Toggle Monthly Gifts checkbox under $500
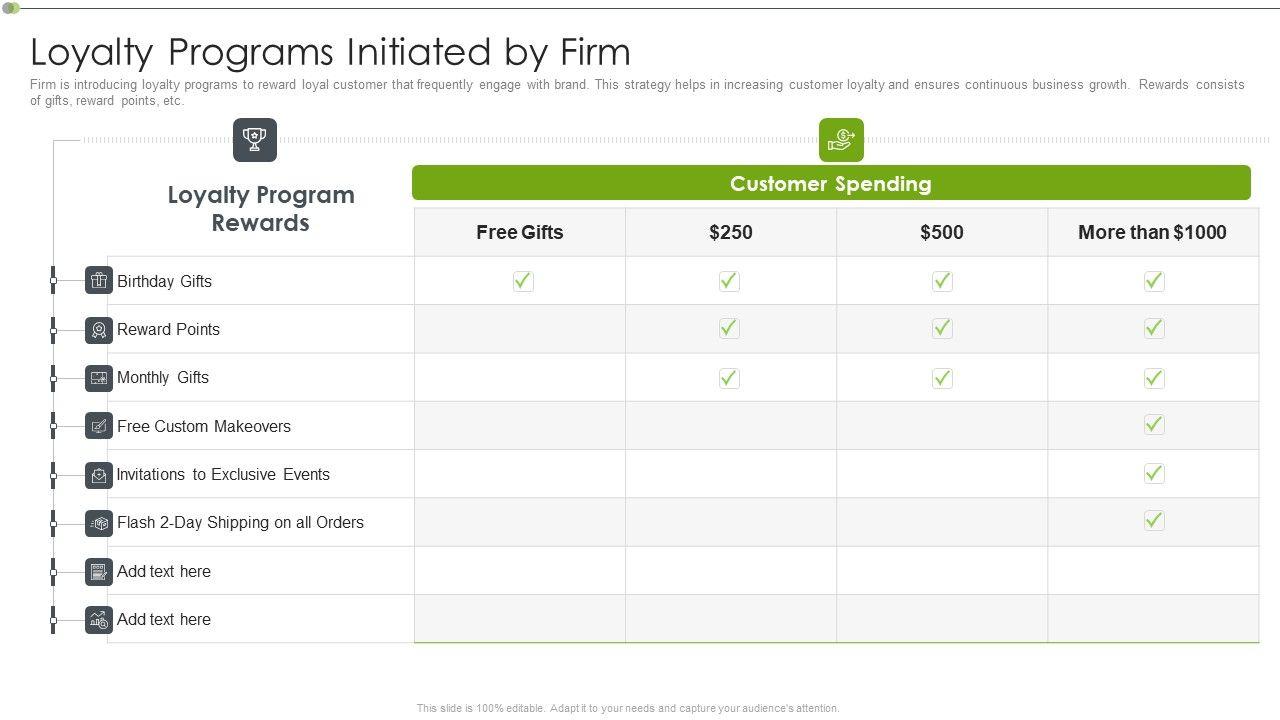Screen dimensions: 1280x720 942,378
